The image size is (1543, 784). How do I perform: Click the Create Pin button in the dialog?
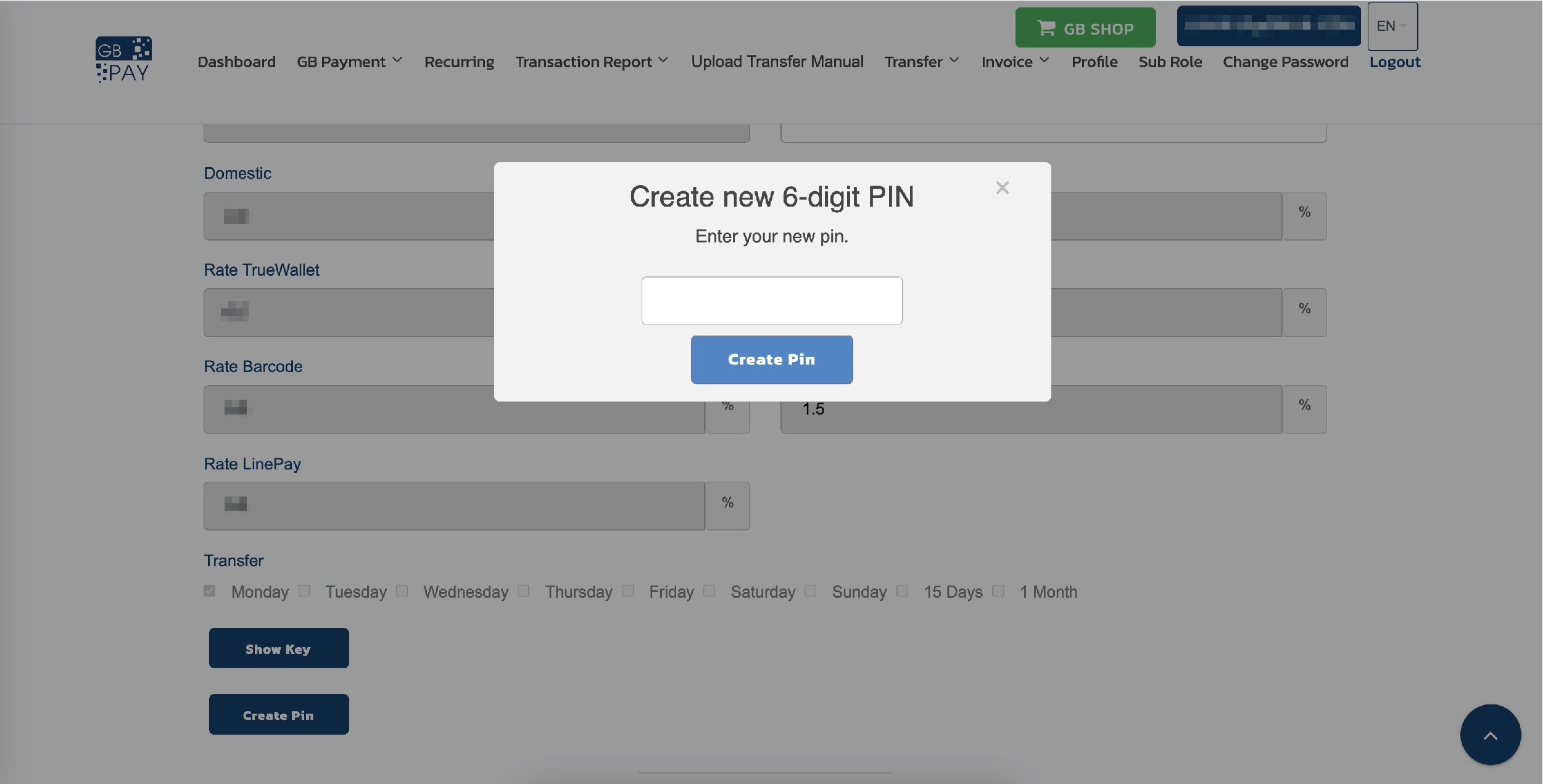coord(771,360)
